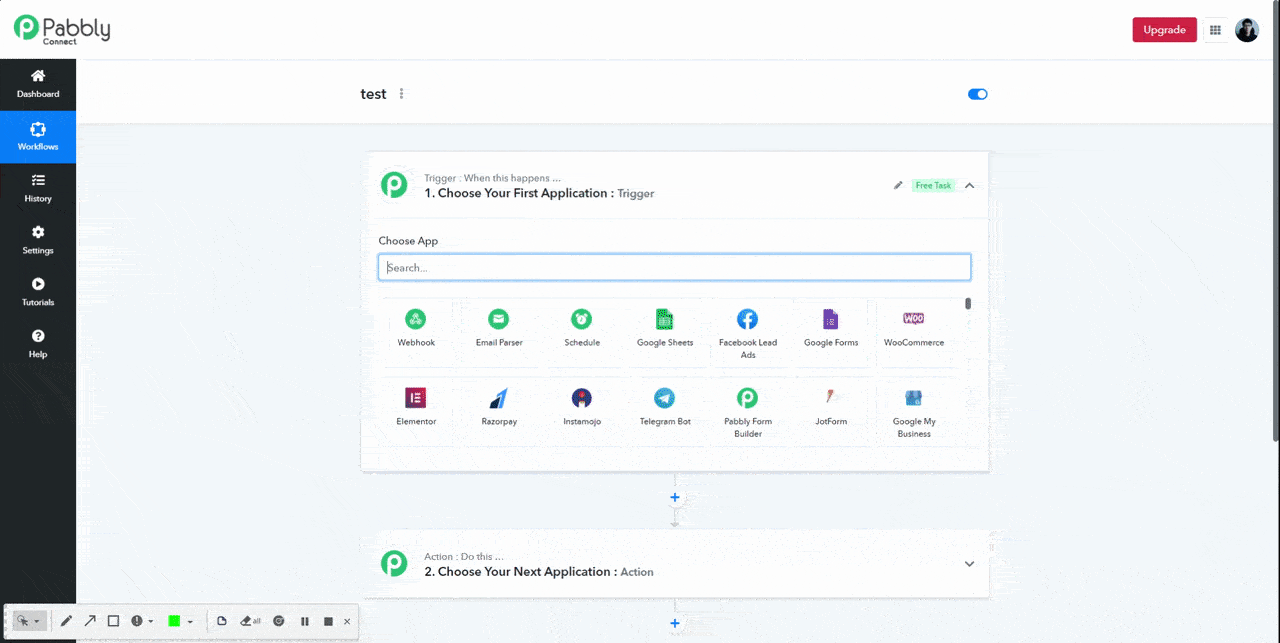Select Facebook Lead Ads app
1280x643 pixels.
[x=748, y=334]
